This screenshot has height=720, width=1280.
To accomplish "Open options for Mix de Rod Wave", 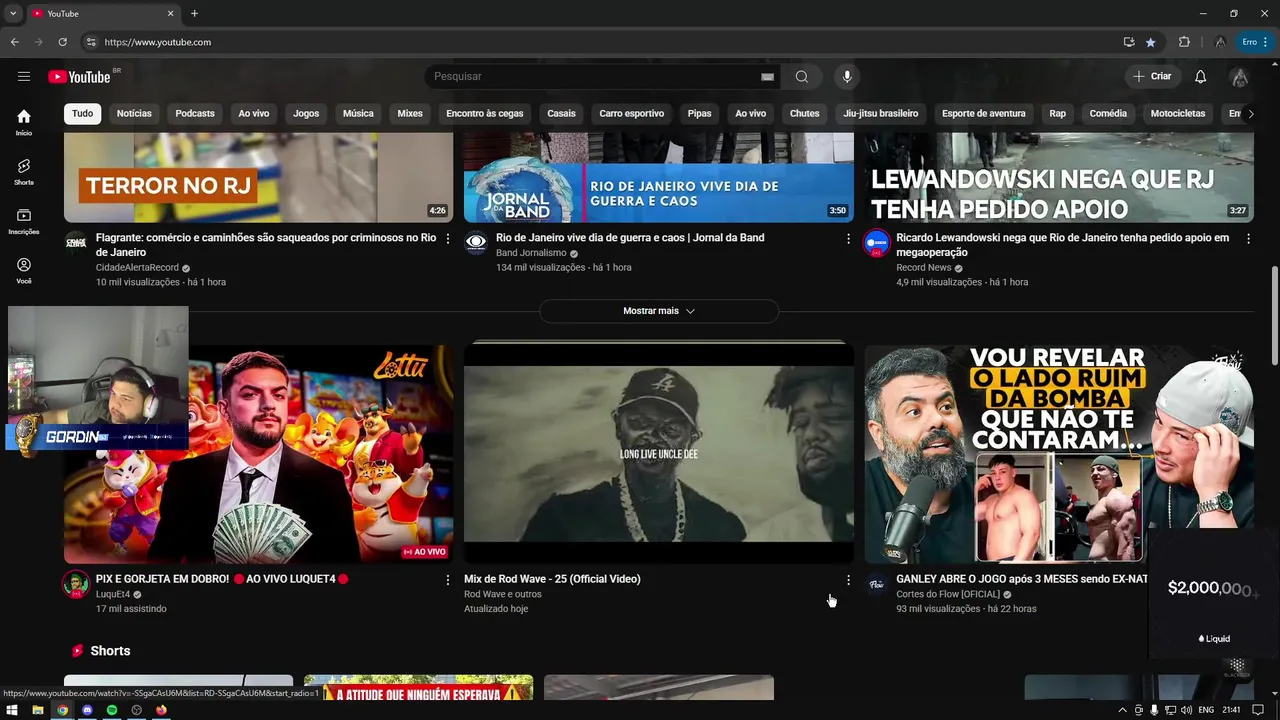I will [848, 580].
